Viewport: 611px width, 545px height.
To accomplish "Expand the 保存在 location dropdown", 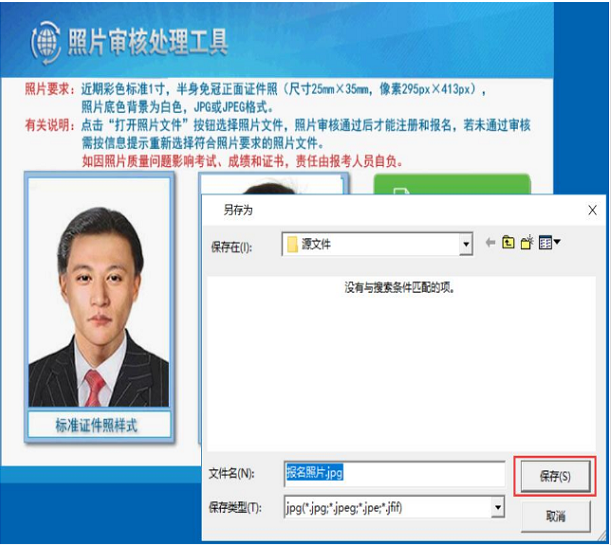I will [x=466, y=244].
